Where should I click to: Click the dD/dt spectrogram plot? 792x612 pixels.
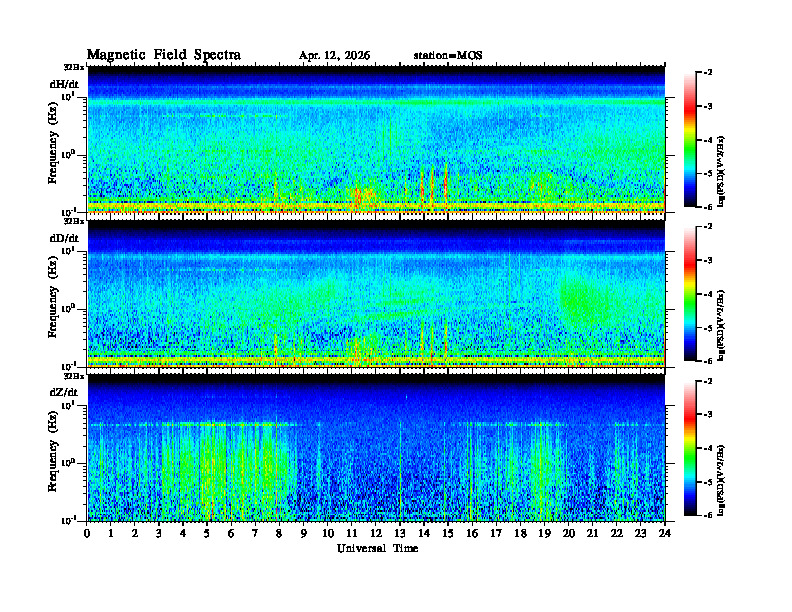point(376,294)
